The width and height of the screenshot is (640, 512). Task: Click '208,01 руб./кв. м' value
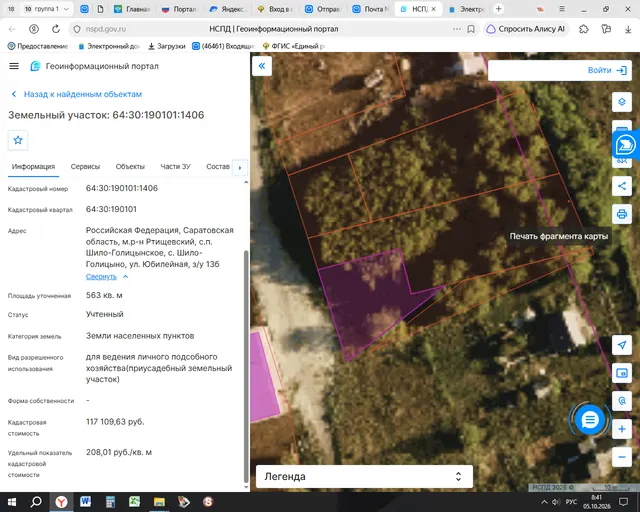119,452
